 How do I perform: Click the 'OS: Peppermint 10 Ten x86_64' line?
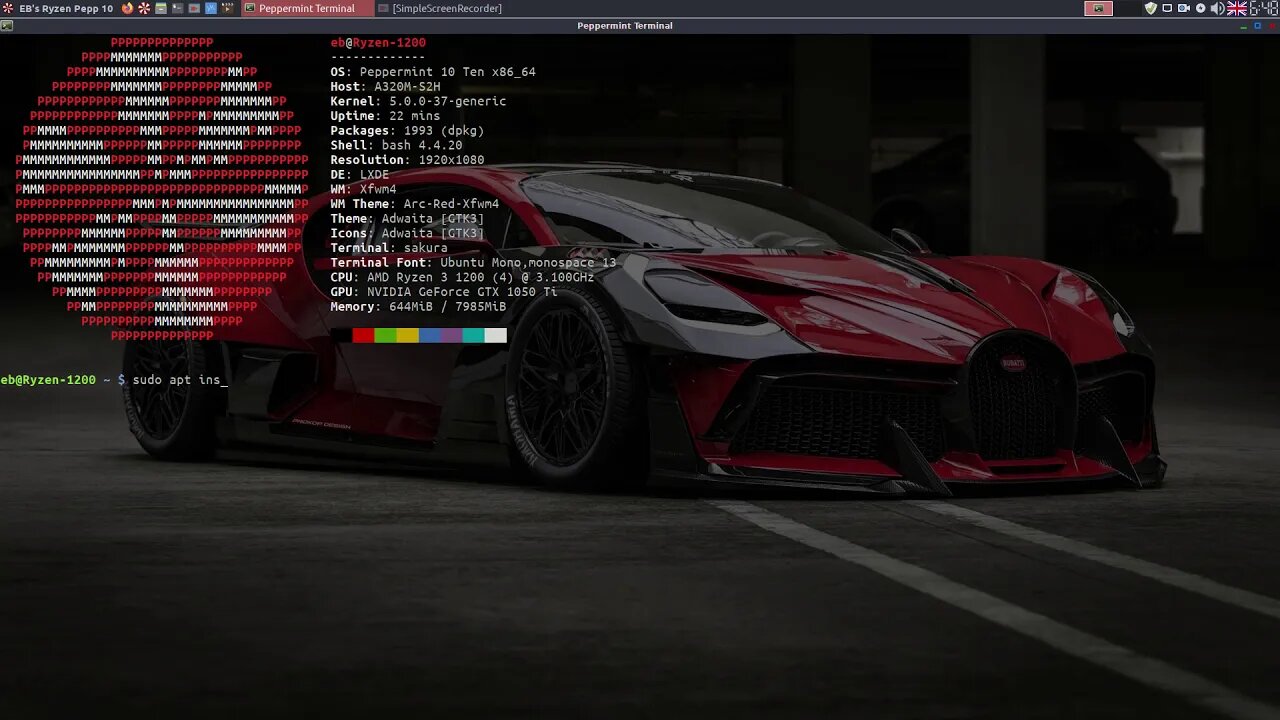coord(433,72)
